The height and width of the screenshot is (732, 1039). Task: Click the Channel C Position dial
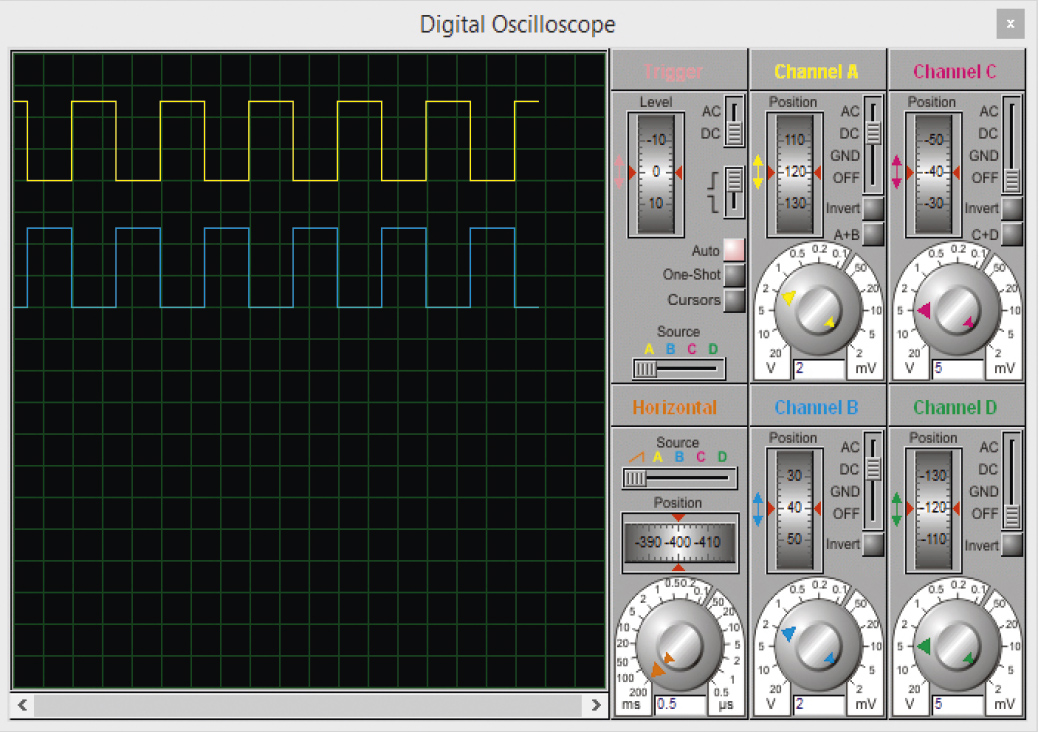click(934, 174)
